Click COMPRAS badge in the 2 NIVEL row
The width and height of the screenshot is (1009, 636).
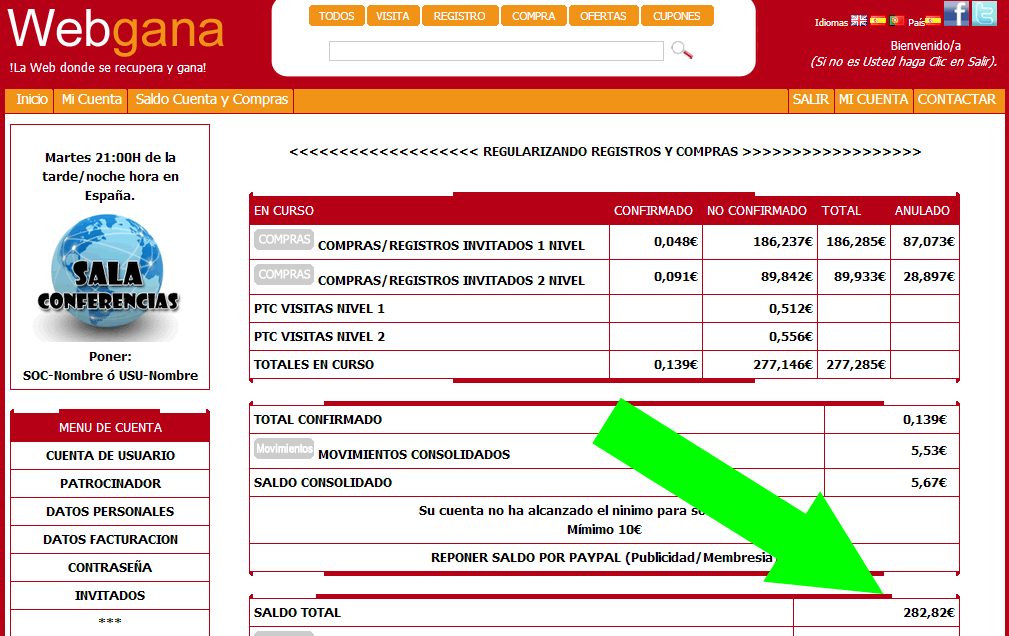tap(284, 274)
